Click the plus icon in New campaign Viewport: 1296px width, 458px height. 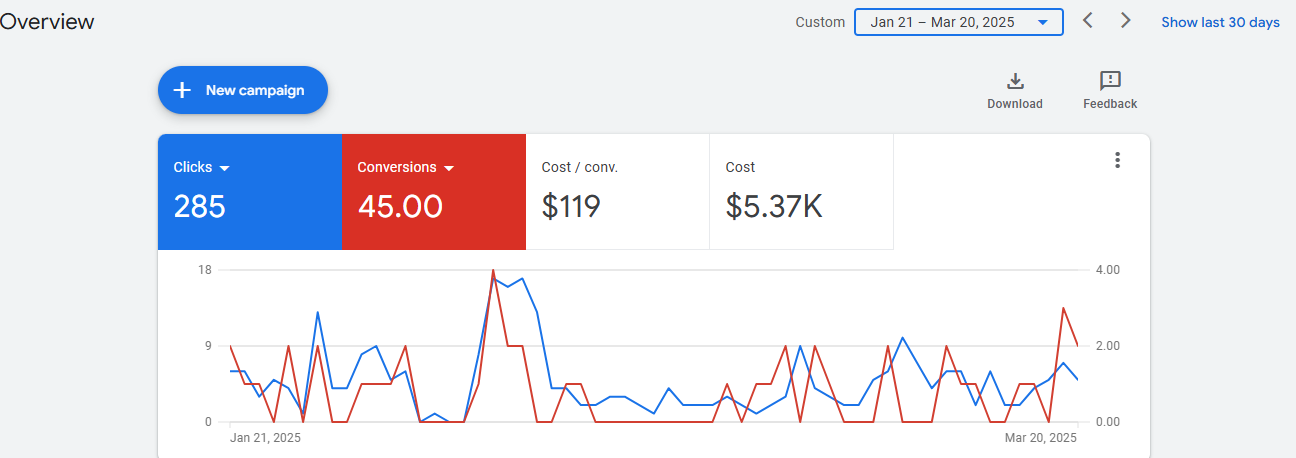tap(182, 90)
